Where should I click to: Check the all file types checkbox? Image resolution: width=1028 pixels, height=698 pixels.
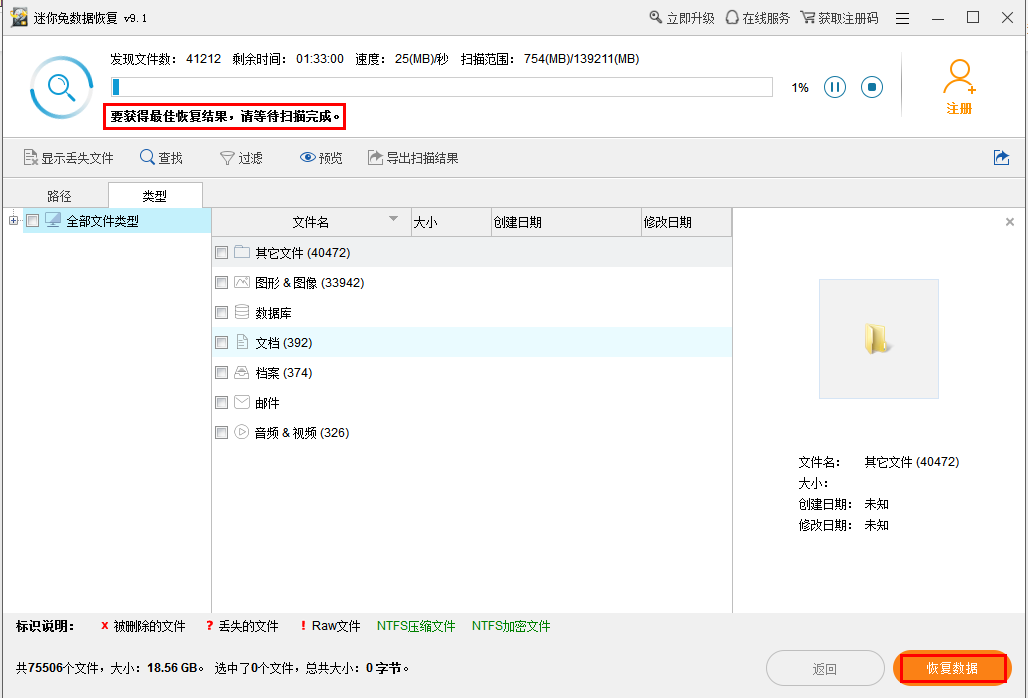pos(33,221)
